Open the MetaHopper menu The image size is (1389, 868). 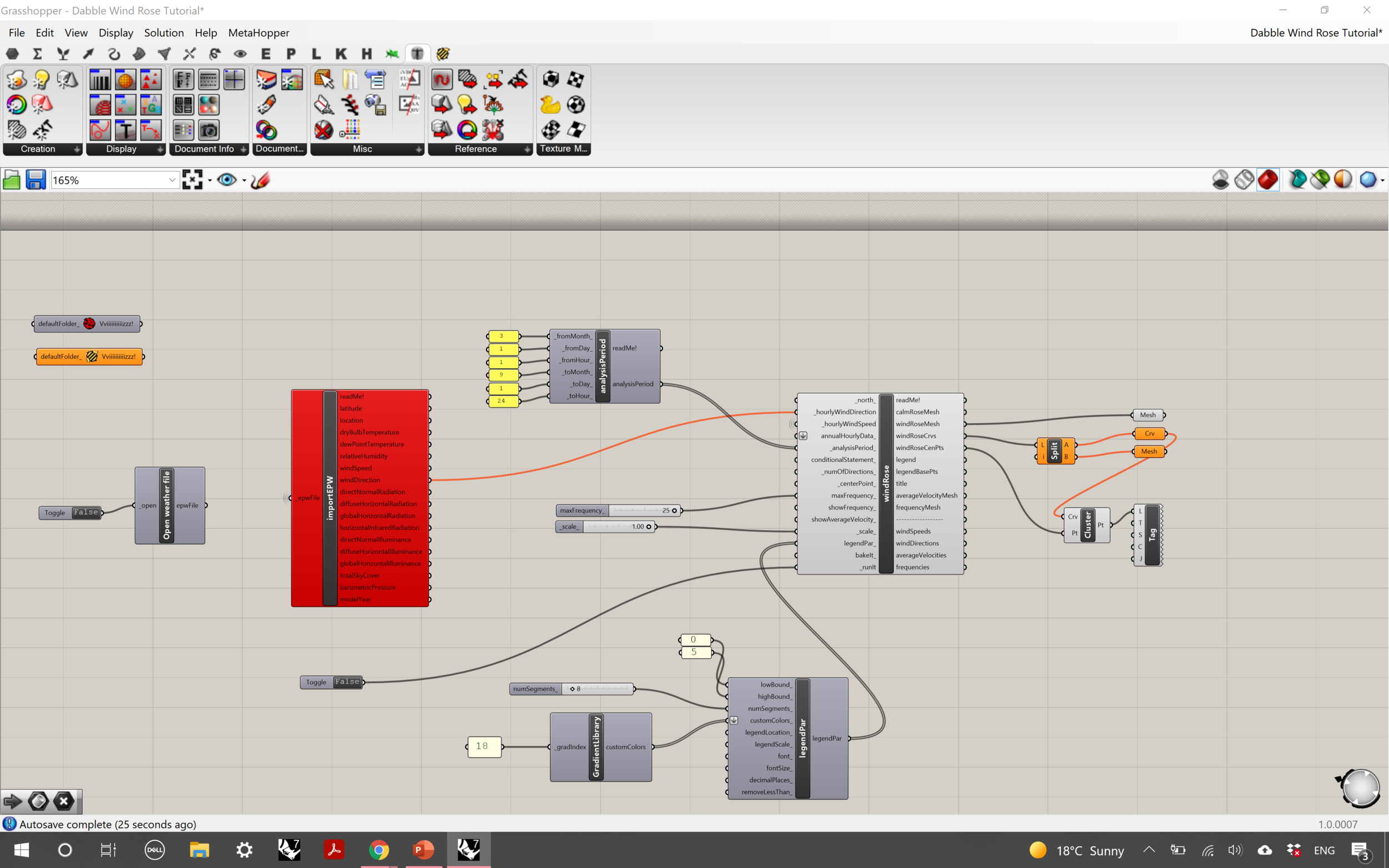pyautogui.click(x=258, y=33)
